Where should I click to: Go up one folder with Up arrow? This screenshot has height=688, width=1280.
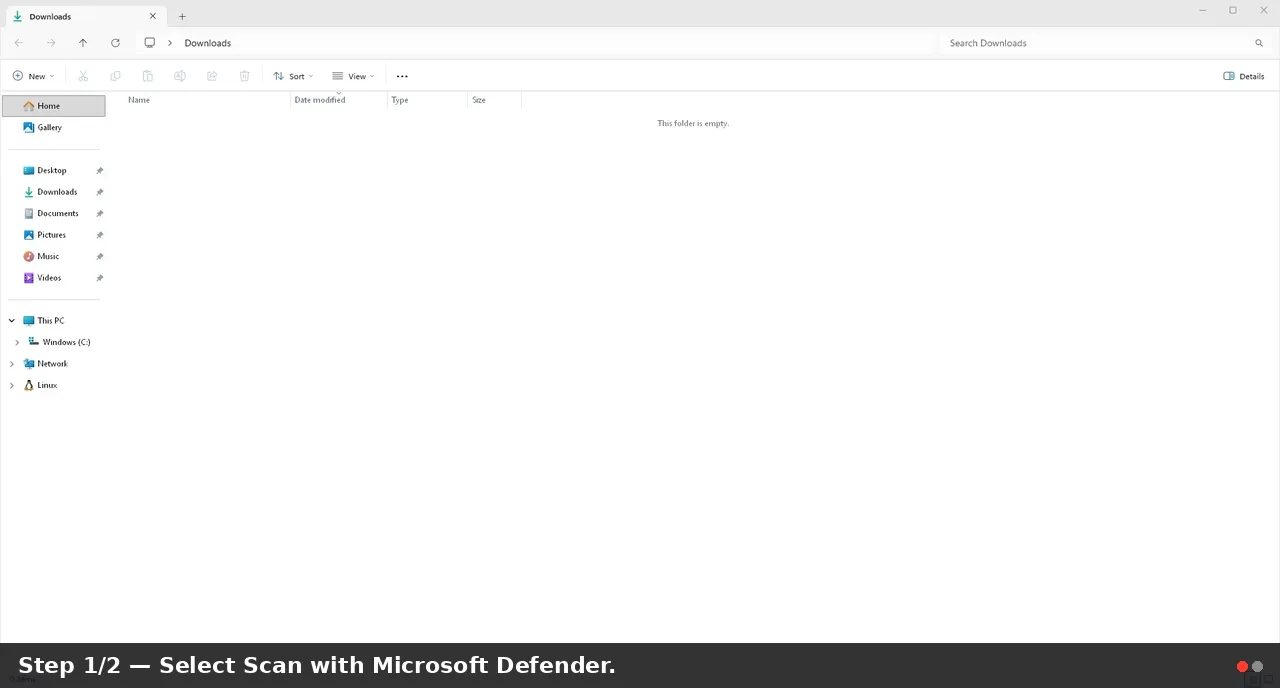coord(83,43)
